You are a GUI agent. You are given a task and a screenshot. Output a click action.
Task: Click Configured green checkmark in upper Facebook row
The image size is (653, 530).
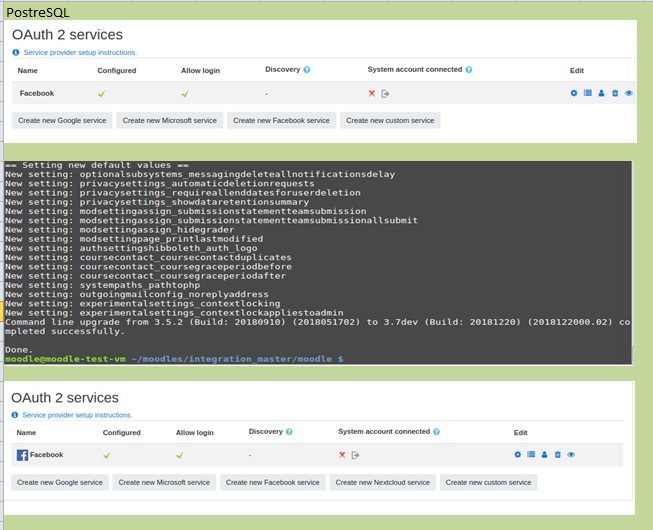(101, 94)
